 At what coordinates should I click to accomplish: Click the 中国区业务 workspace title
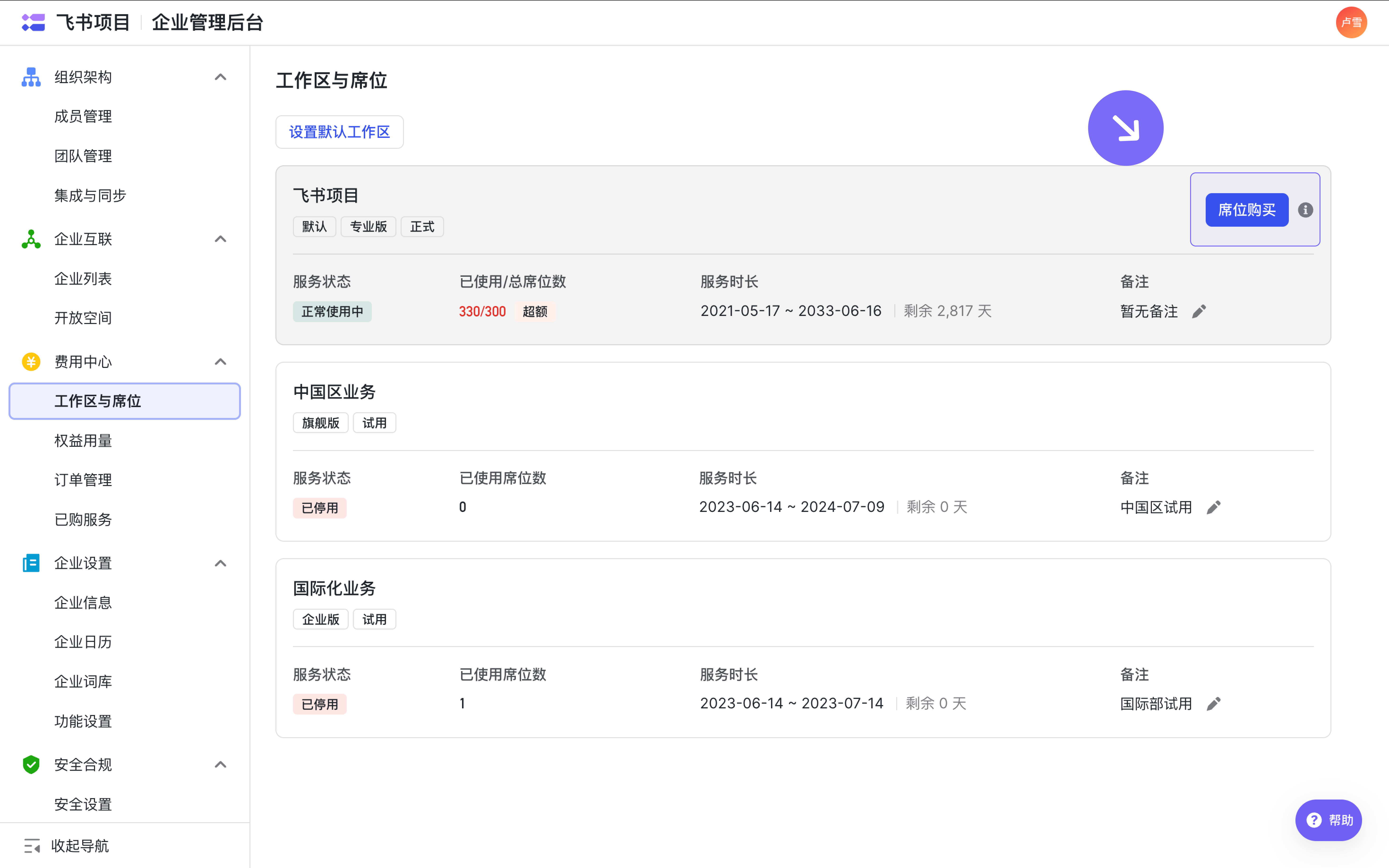(334, 392)
